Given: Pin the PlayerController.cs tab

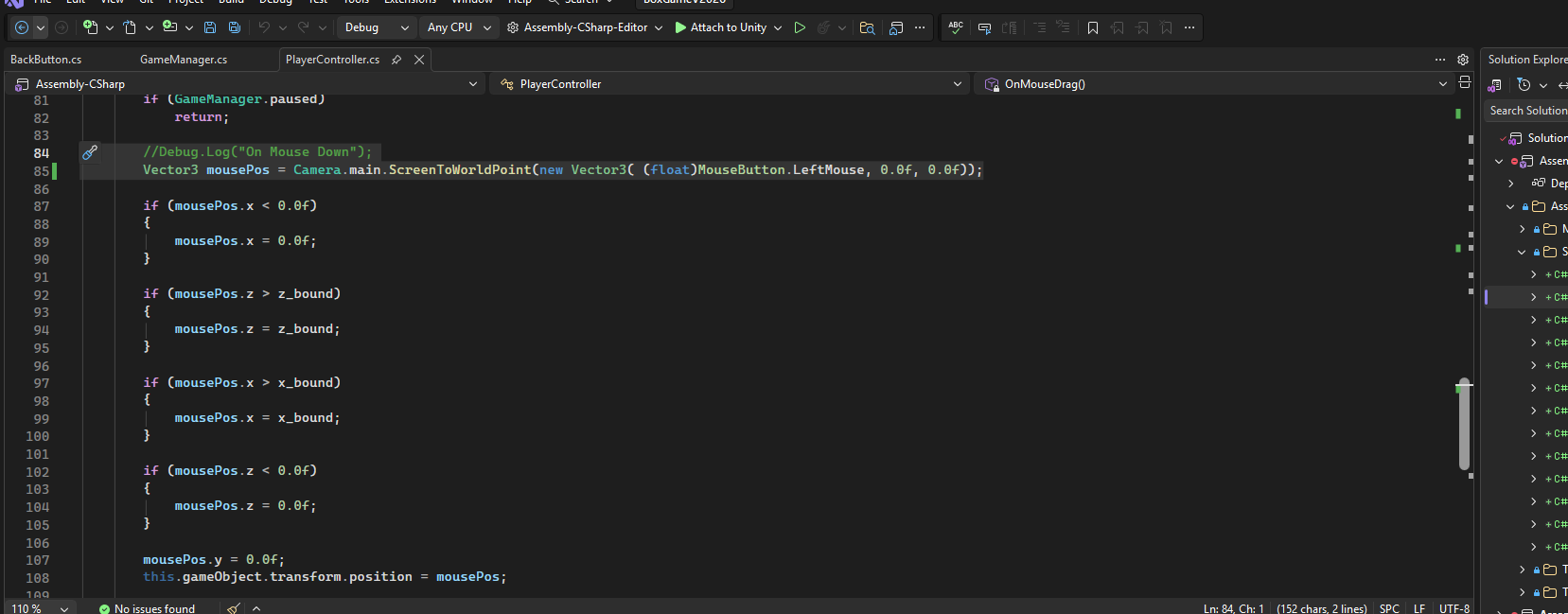Looking at the screenshot, I should coord(396,59).
